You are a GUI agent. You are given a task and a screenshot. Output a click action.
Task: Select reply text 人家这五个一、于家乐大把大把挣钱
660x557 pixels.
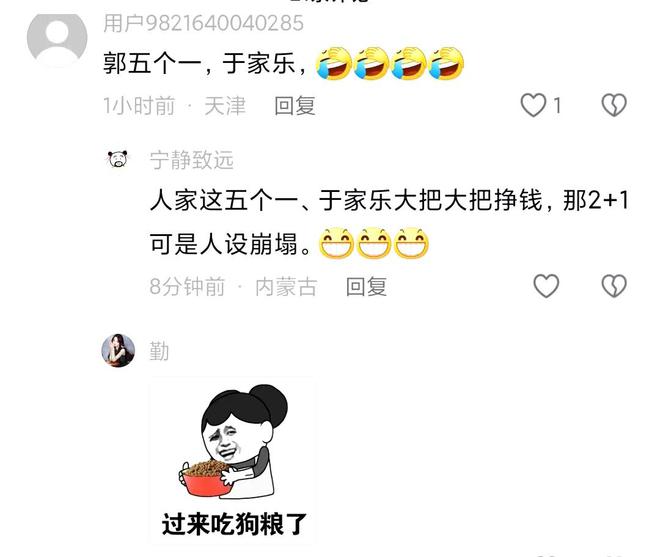point(346,200)
